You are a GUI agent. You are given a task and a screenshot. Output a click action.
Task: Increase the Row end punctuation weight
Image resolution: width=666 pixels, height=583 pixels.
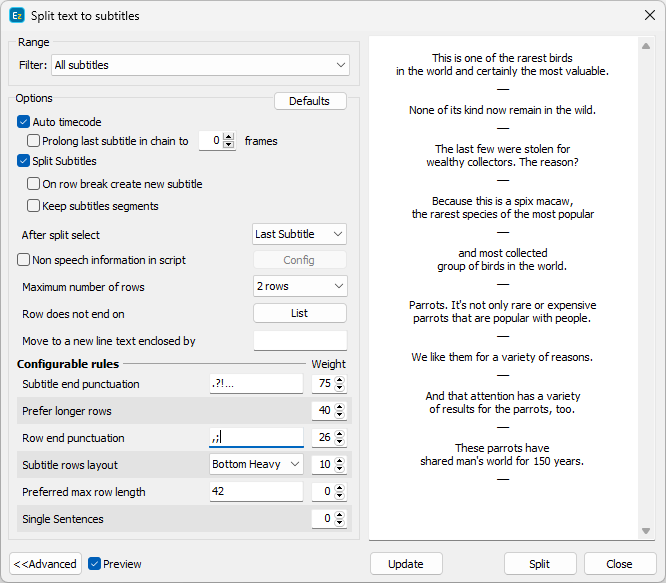point(341,434)
